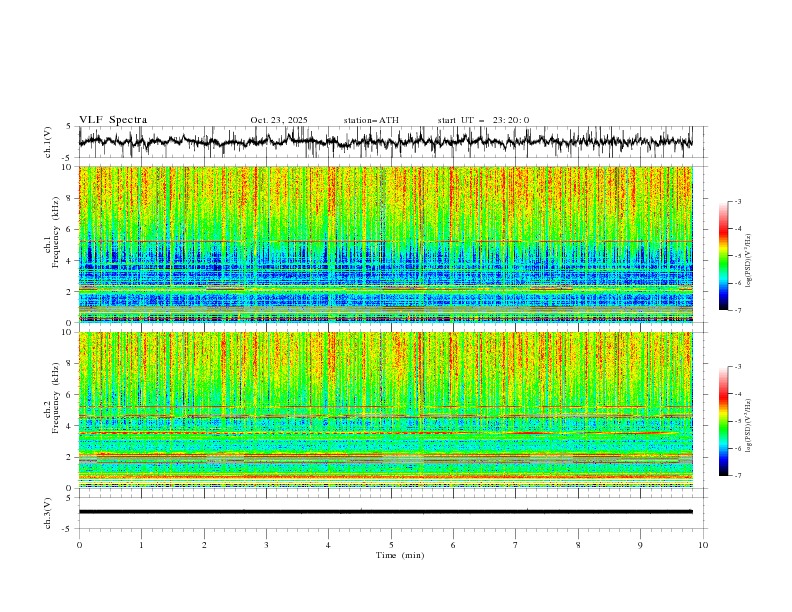The height and width of the screenshot is (612, 792).
Task: Click tick label "2" on the Time axis
Action: [204, 545]
